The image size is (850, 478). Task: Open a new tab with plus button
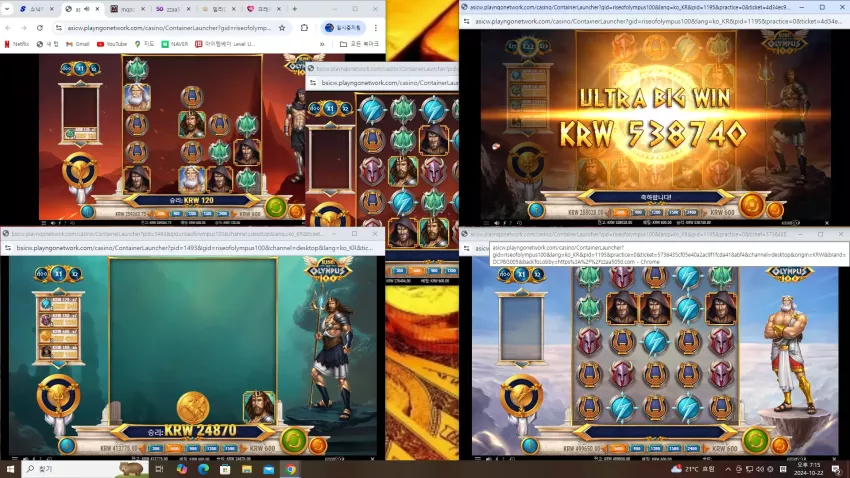294,9
